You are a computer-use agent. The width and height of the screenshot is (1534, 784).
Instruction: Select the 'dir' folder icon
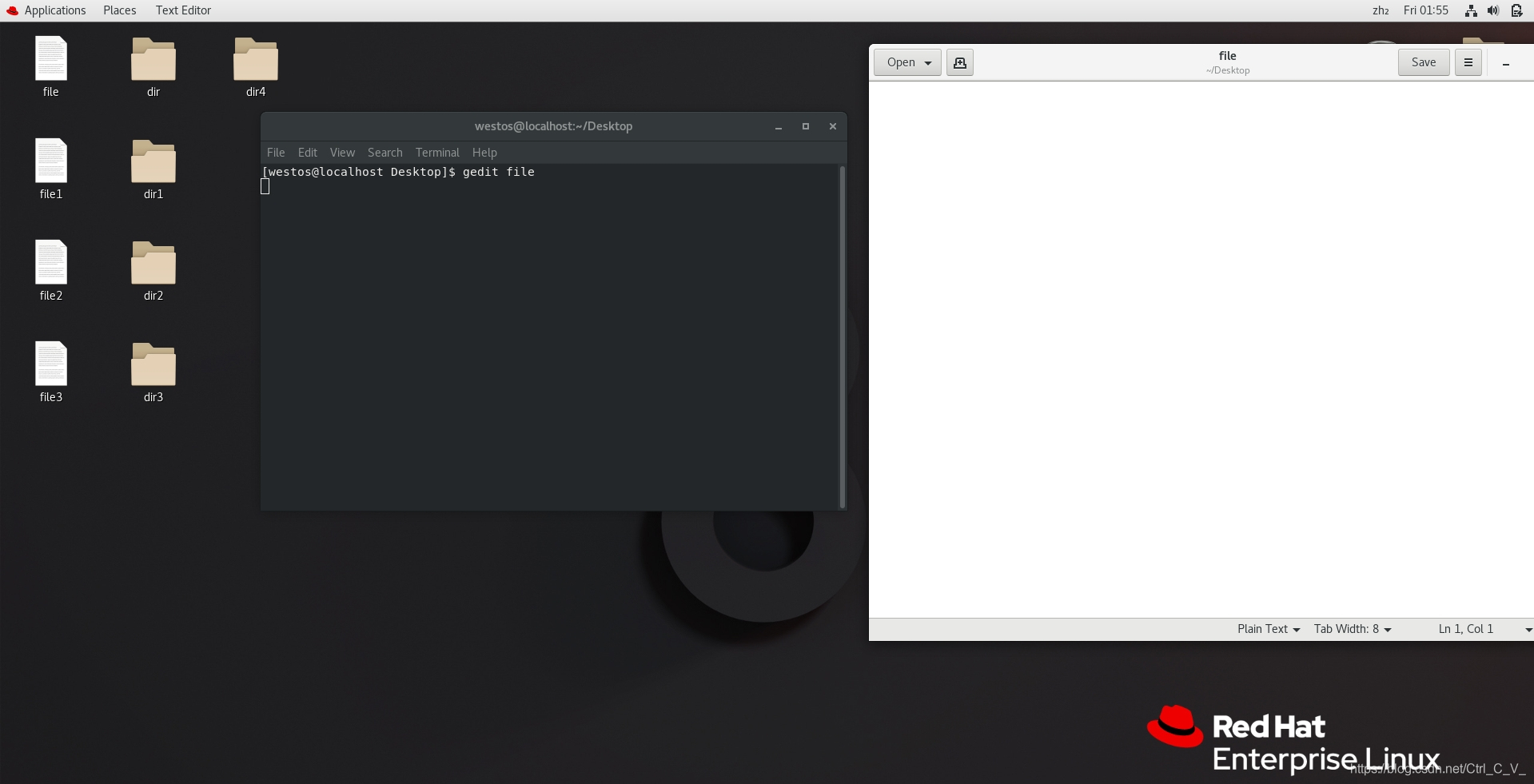153,60
